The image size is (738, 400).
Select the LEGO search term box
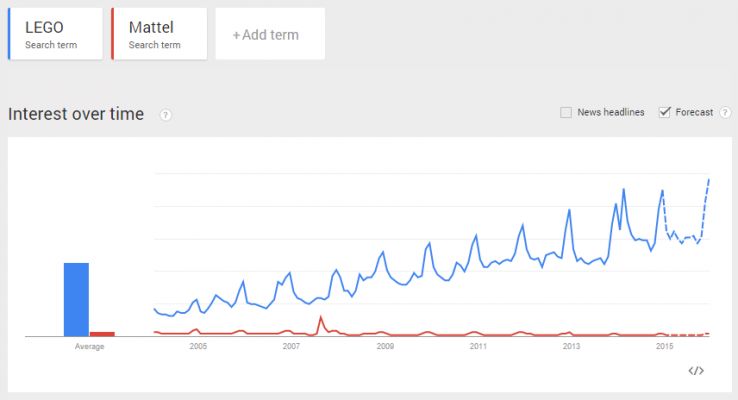coord(56,34)
